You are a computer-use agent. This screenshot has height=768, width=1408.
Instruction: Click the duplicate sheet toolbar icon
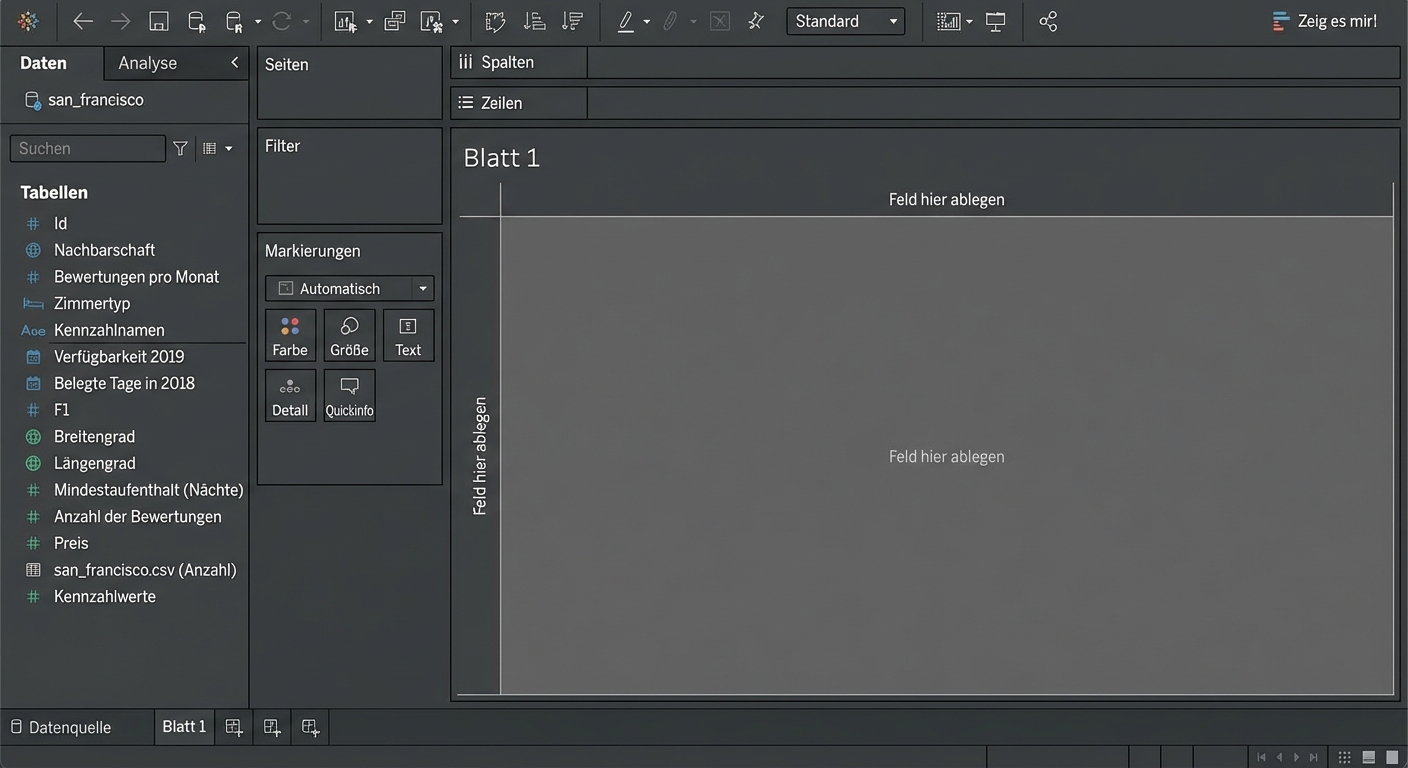click(x=394, y=22)
